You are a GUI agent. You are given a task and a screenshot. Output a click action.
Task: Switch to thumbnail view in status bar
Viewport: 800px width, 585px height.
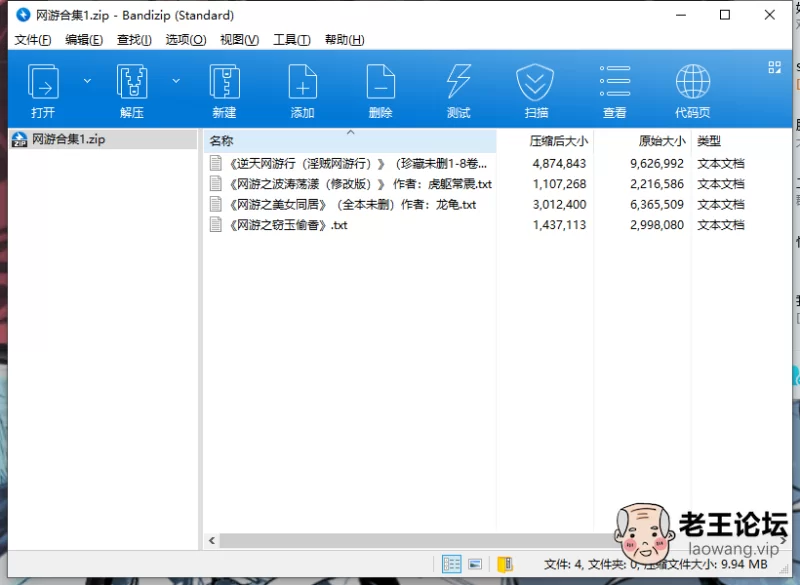coord(475,564)
